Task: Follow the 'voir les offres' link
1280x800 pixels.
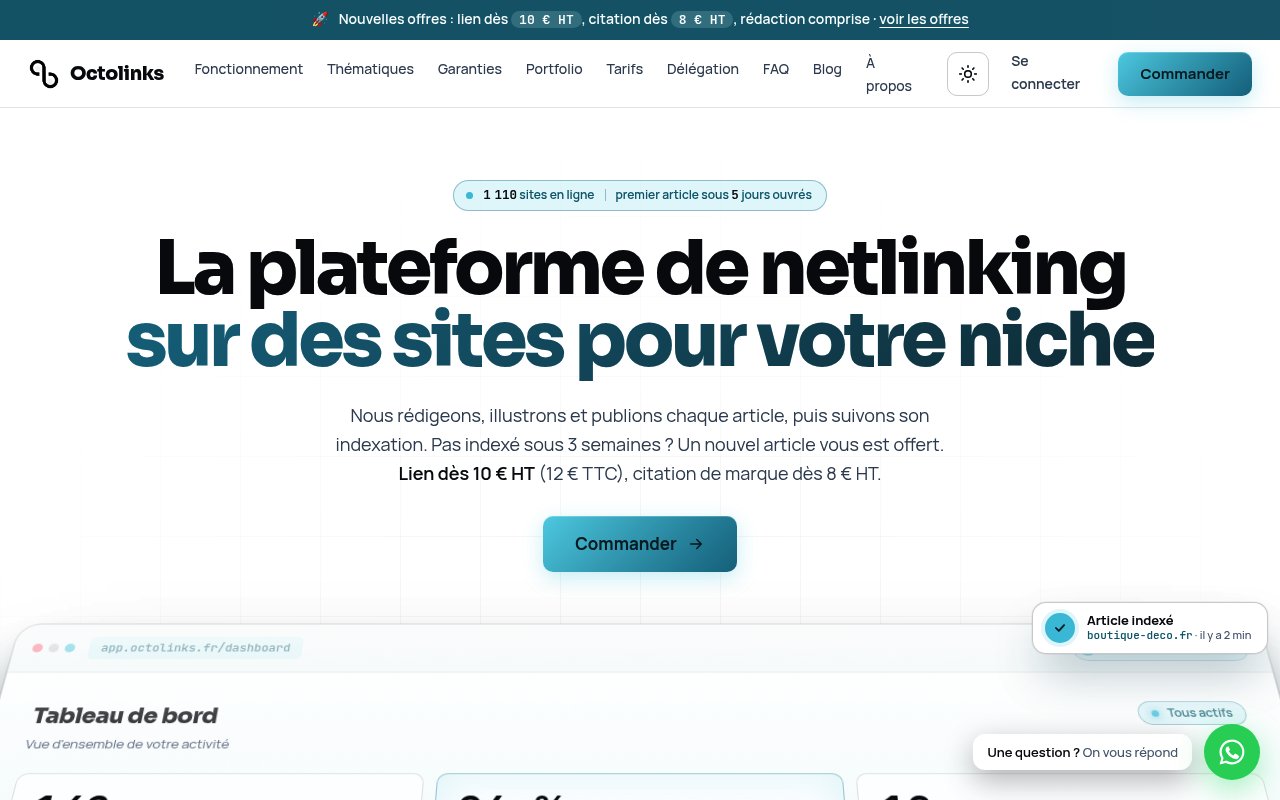Action: 924,19
